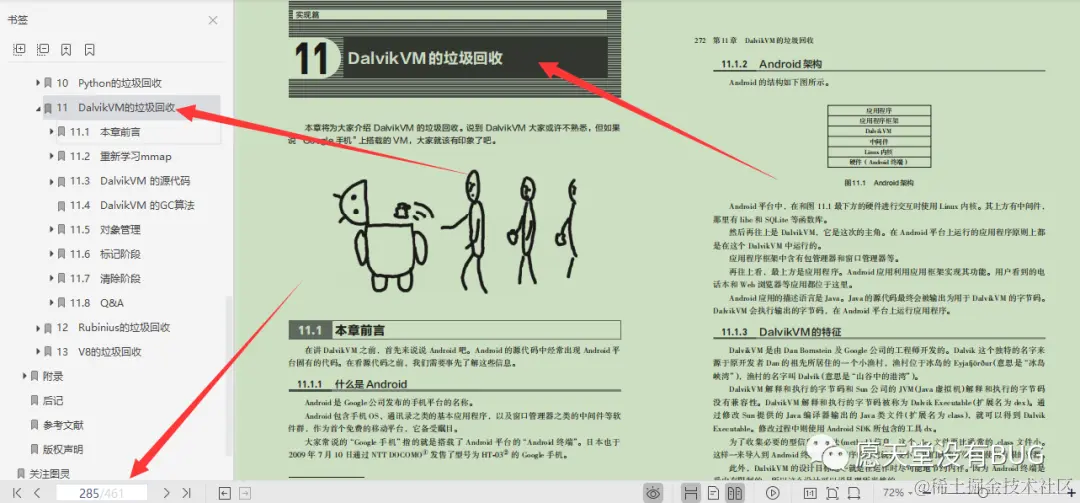Click the Android architecture diagram figure

(879, 136)
